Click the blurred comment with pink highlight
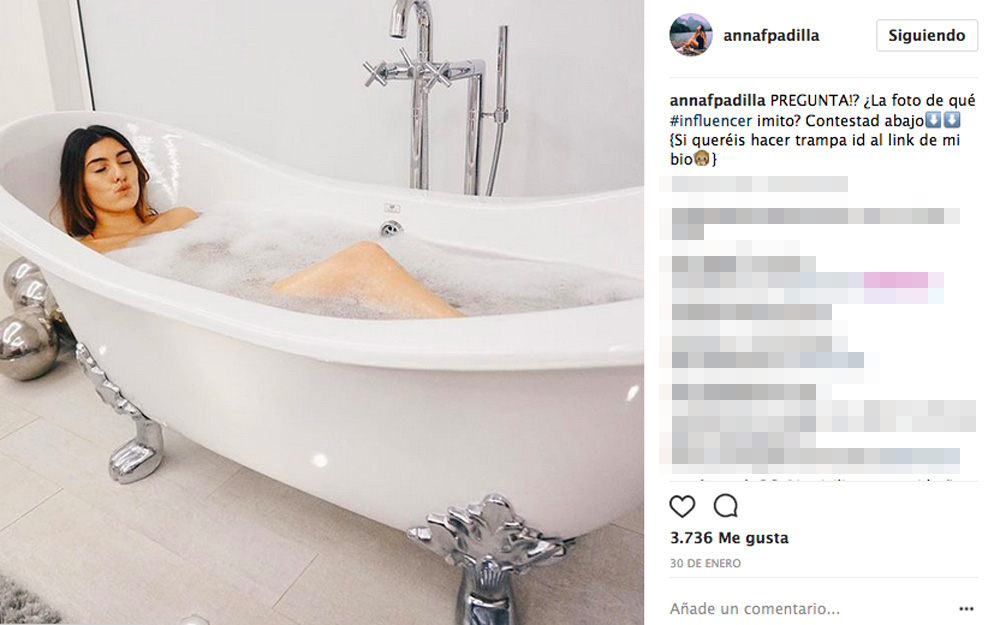This screenshot has height=625, width=1000. (807, 281)
